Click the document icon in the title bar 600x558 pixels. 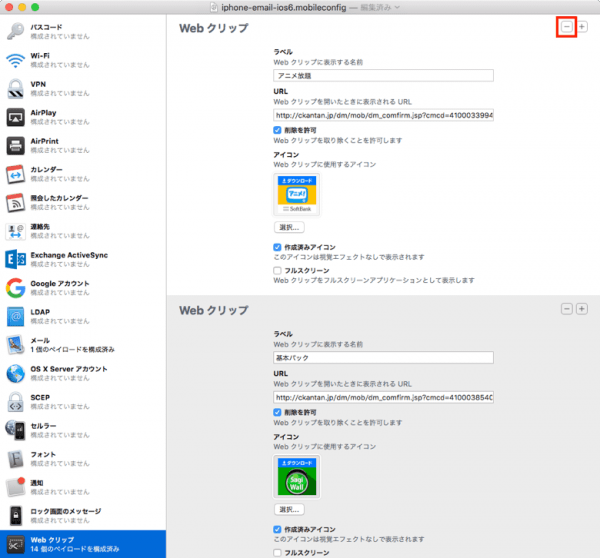[x=214, y=7]
